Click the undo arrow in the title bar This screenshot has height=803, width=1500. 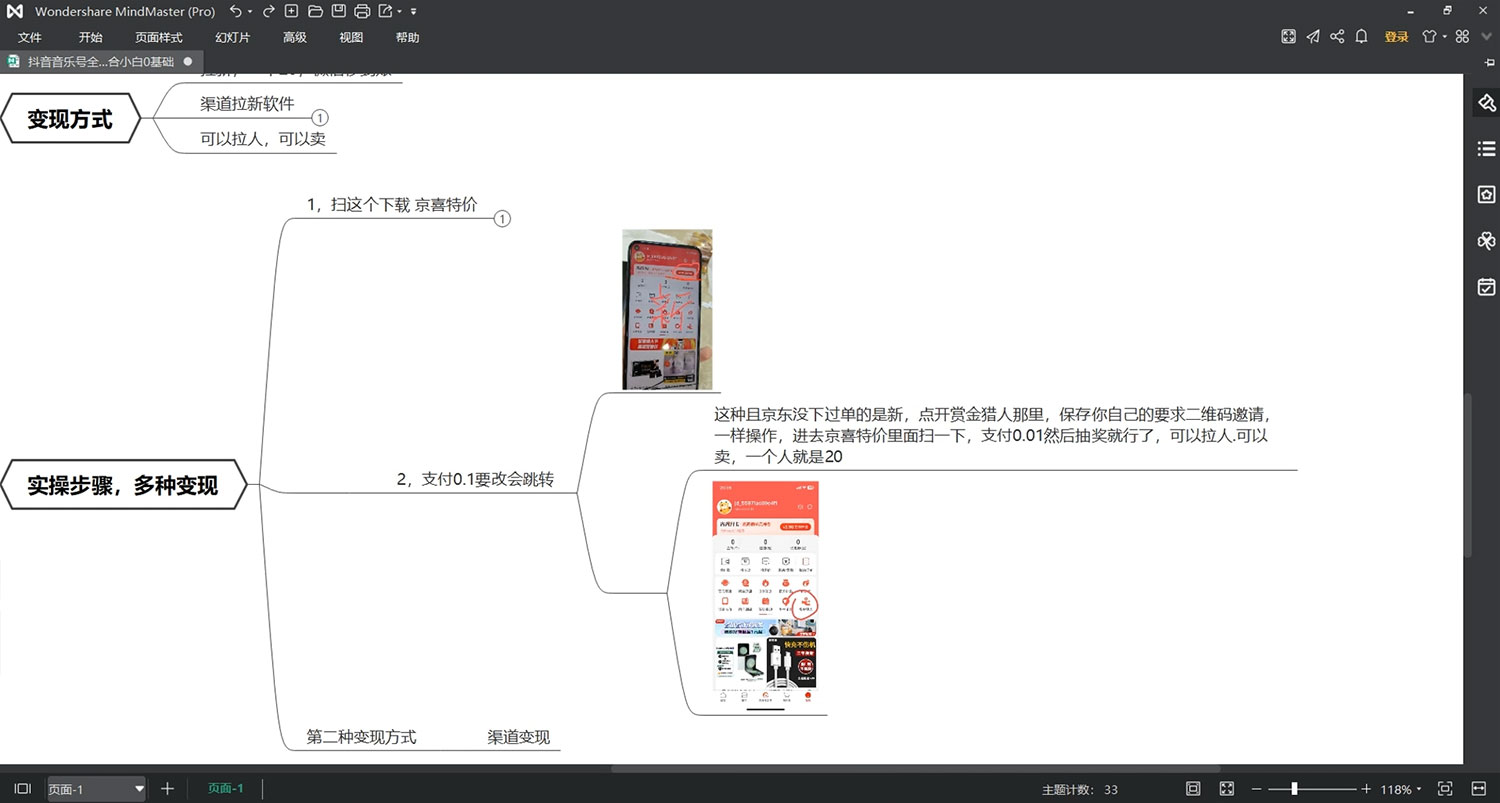tap(236, 11)
